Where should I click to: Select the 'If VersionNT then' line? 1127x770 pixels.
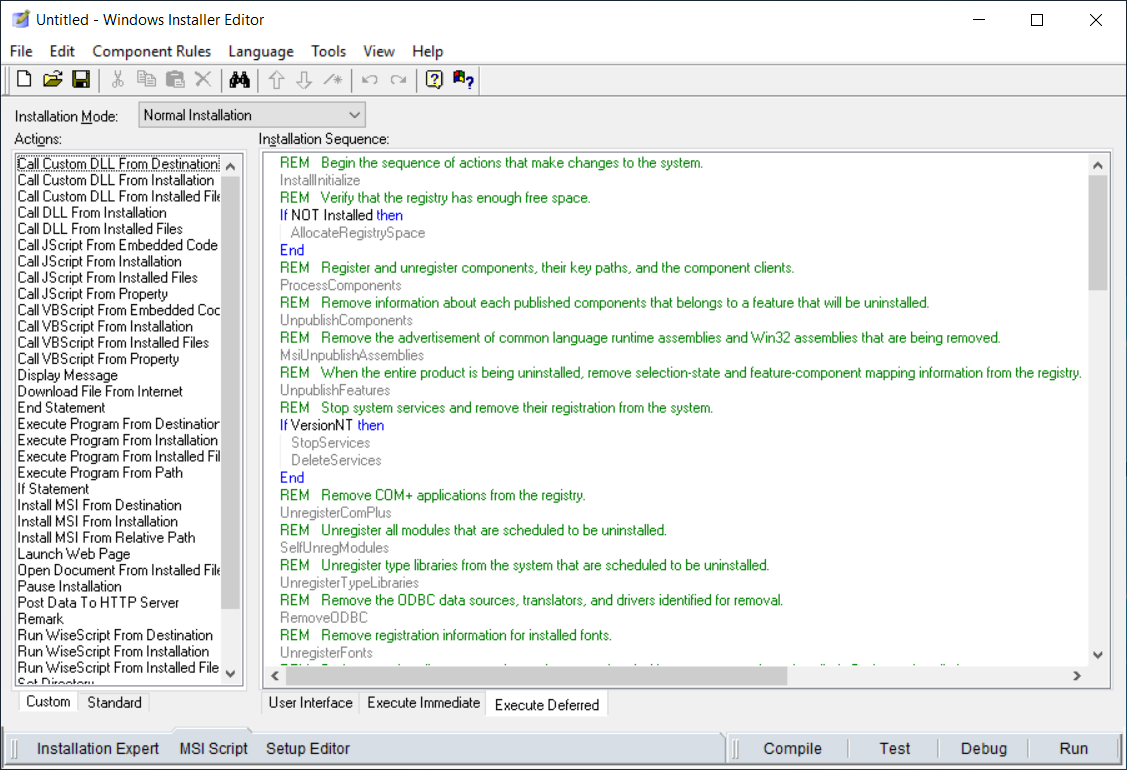(332, 425)
